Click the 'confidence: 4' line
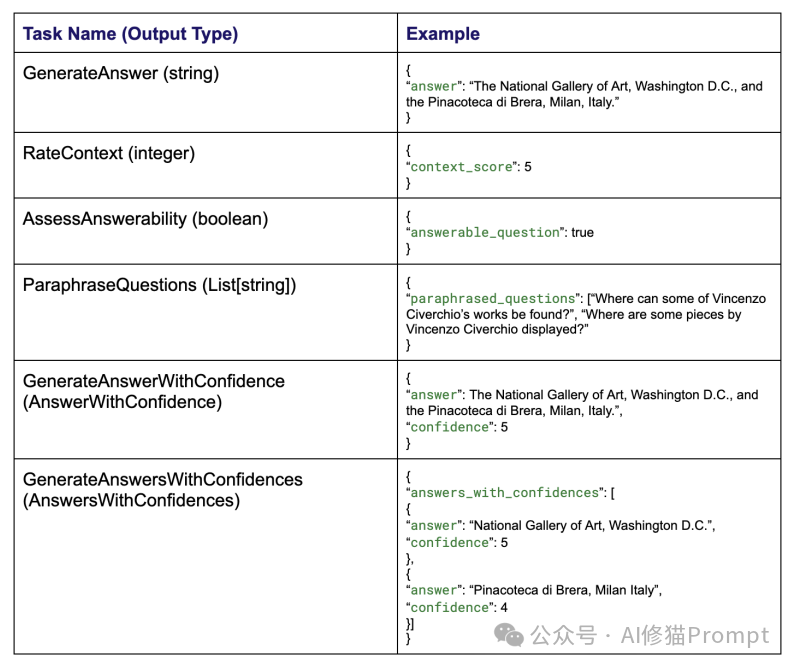793x667 pixels. click(457, 607)
